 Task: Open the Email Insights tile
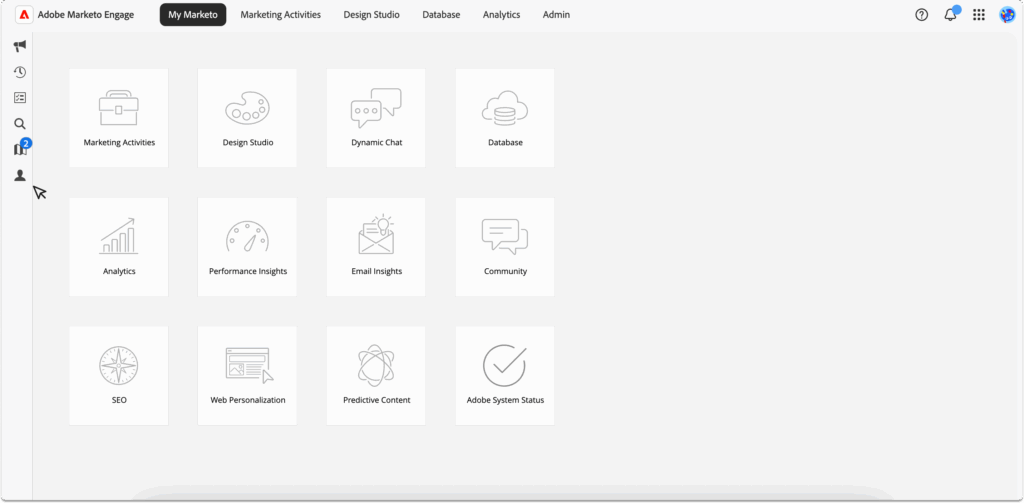click(x=376, y=247)
